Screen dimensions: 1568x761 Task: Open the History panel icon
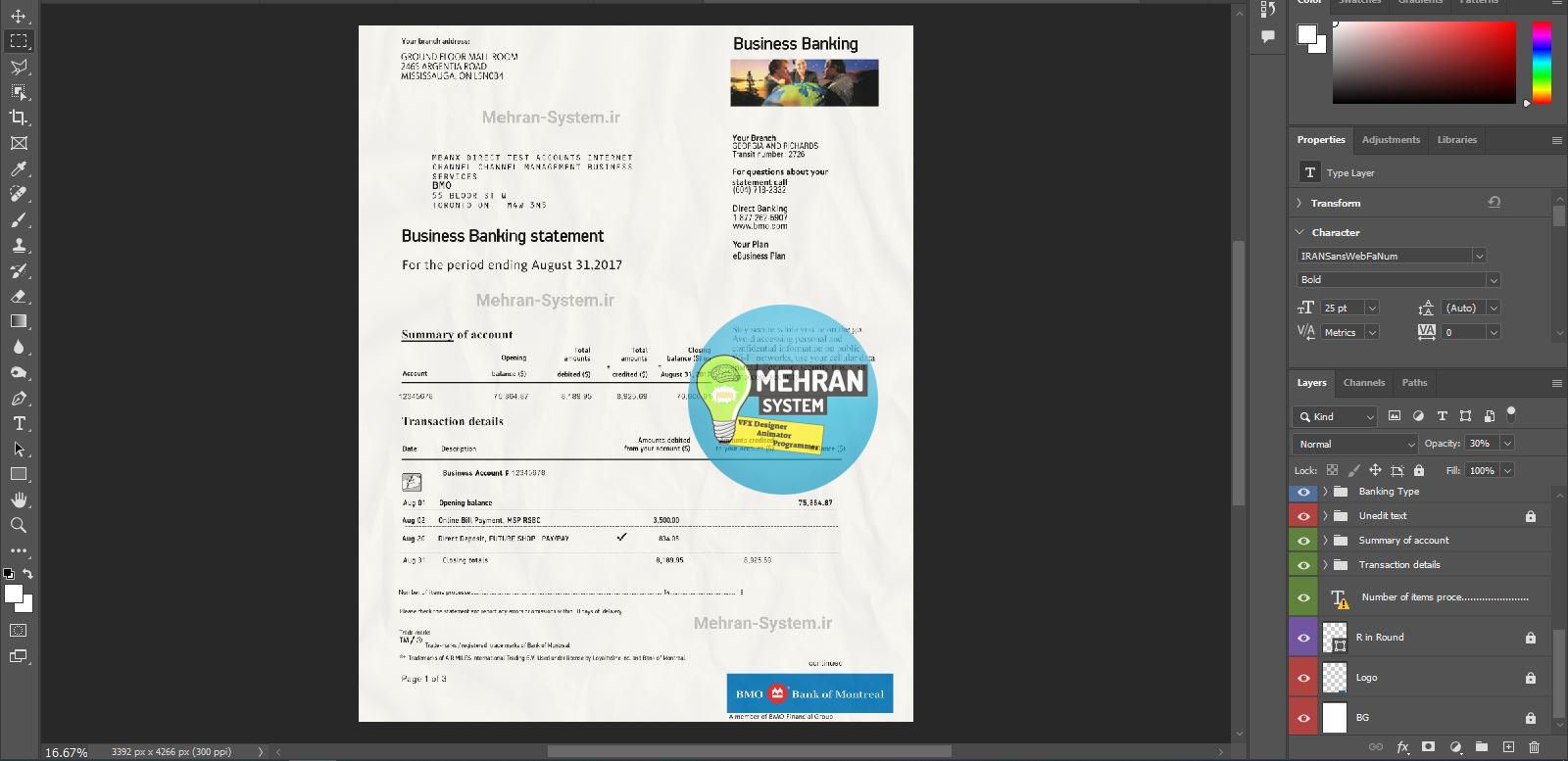(1268, 10)
